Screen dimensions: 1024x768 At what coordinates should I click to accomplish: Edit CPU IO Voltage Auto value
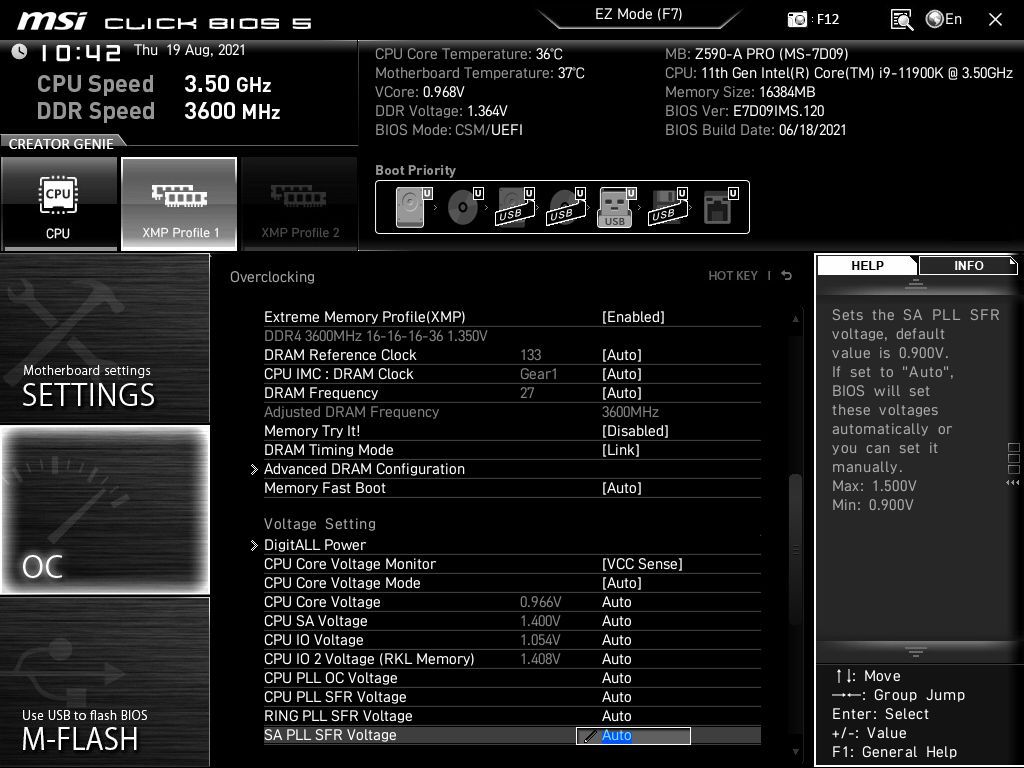click(616, 639)
